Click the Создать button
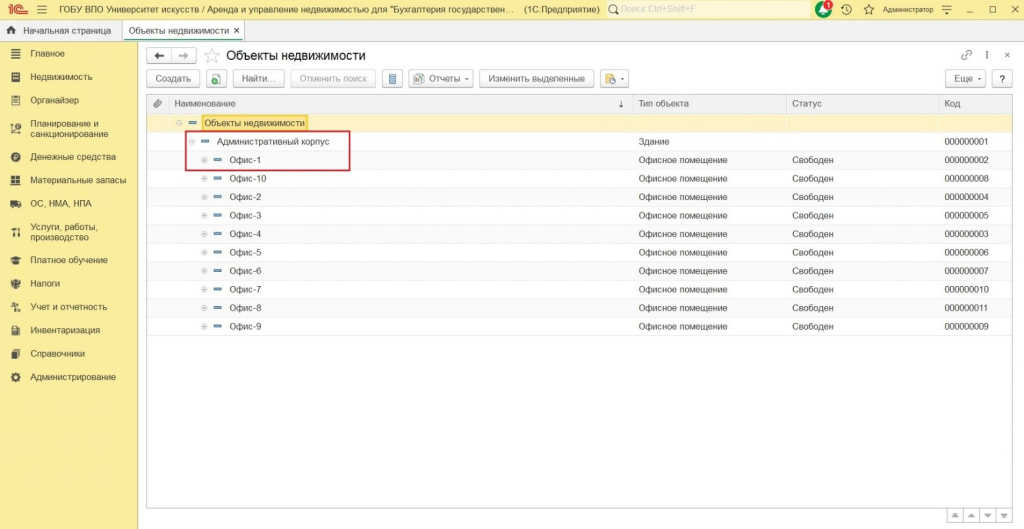Image resolution: width=1024 pixels, height=529 pixels. tap(173, 79)
